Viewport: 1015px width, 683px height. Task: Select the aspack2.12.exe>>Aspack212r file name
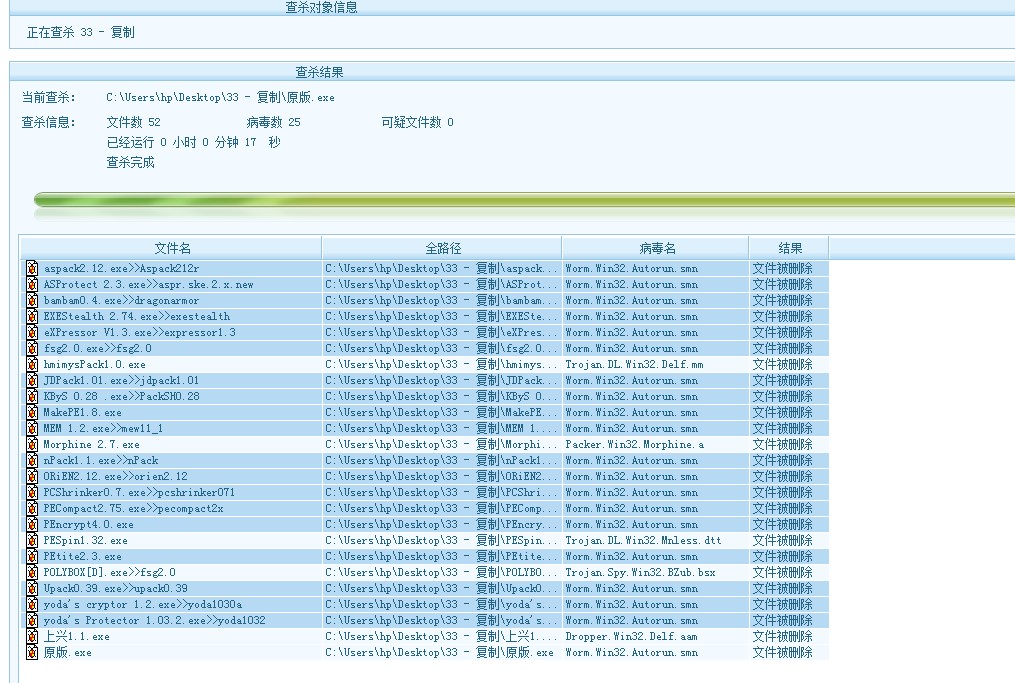[x=121, y=268]
